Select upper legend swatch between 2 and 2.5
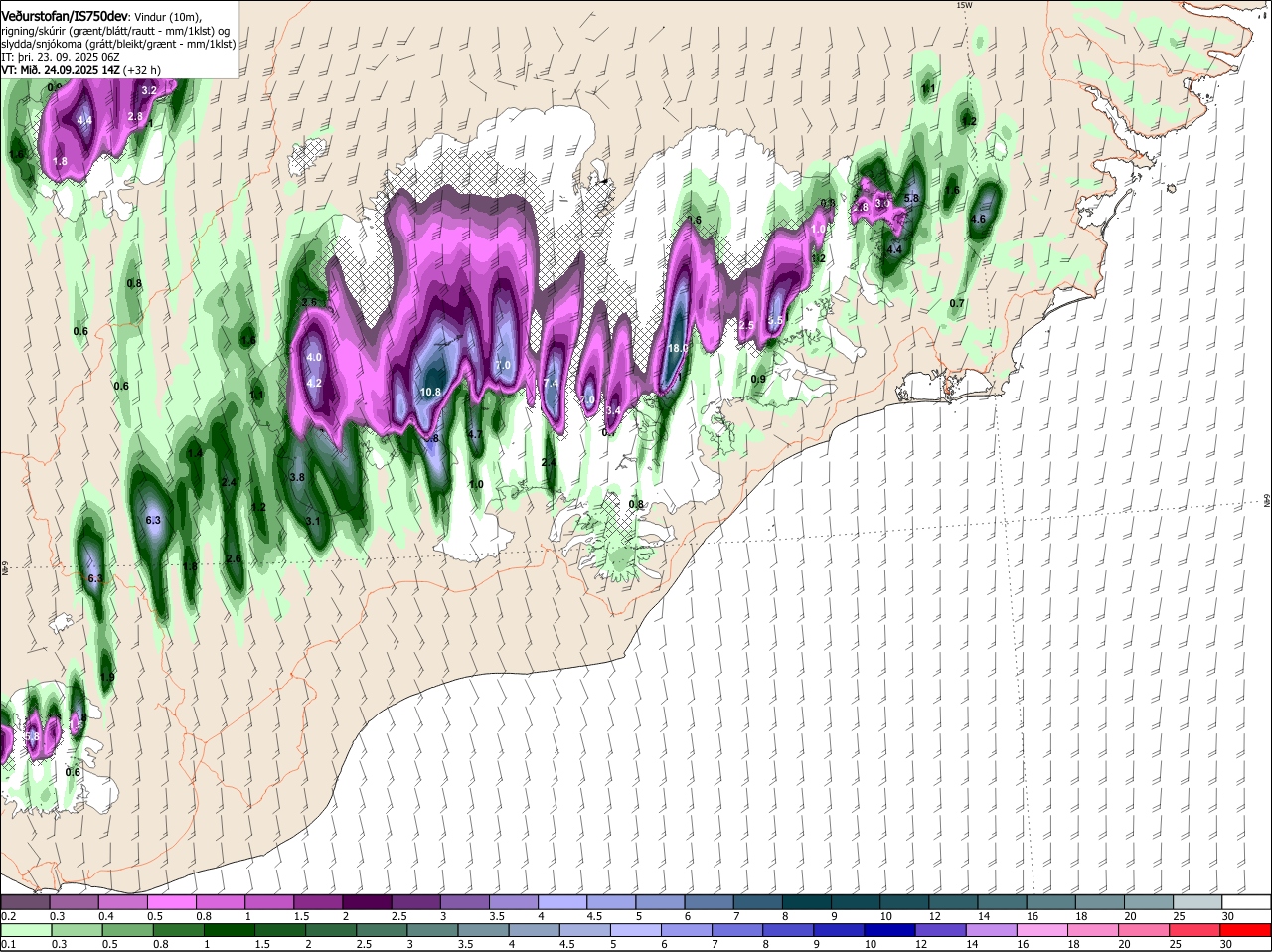 pos(368,901)
